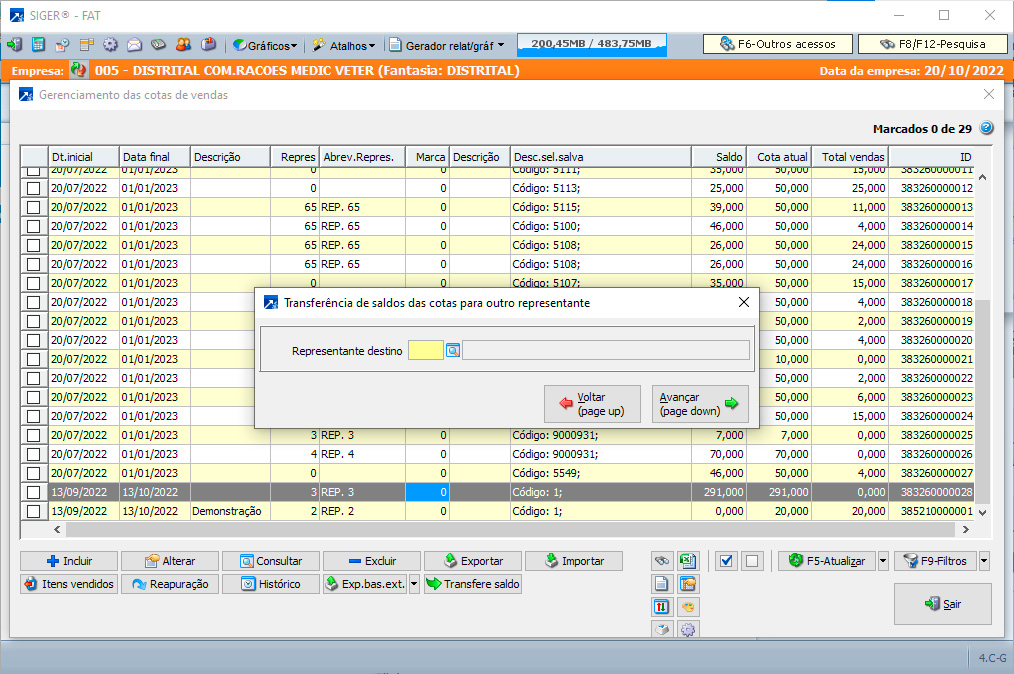Check the Demonstração row checkbox
This screenshot has width=1014, height=674.
tap(35, 511)
